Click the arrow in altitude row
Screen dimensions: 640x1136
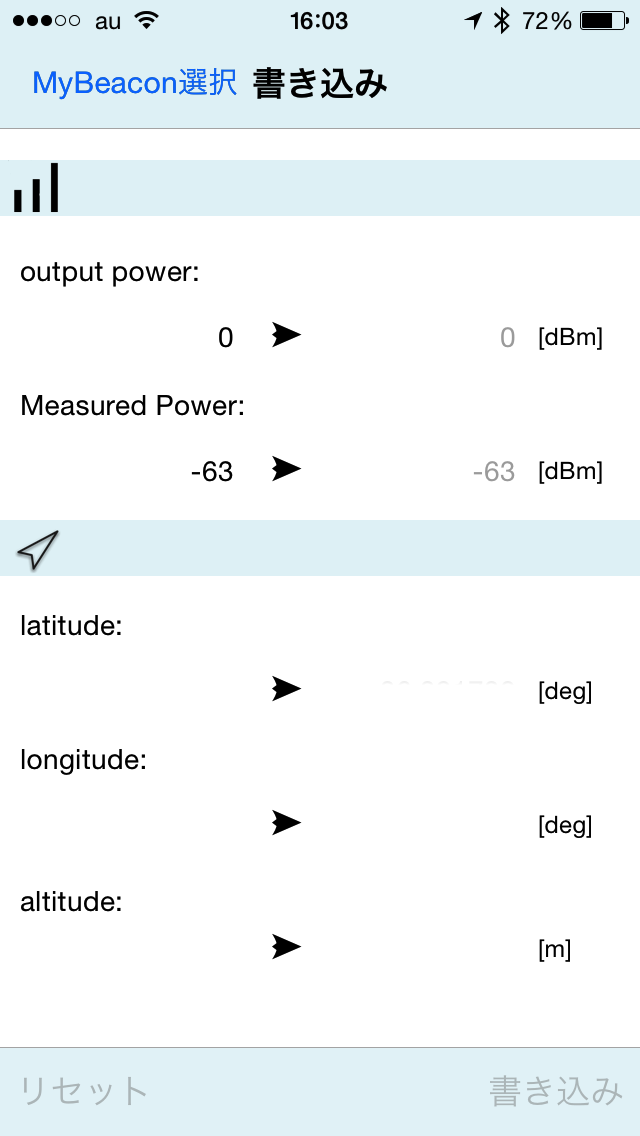point(286,947)
